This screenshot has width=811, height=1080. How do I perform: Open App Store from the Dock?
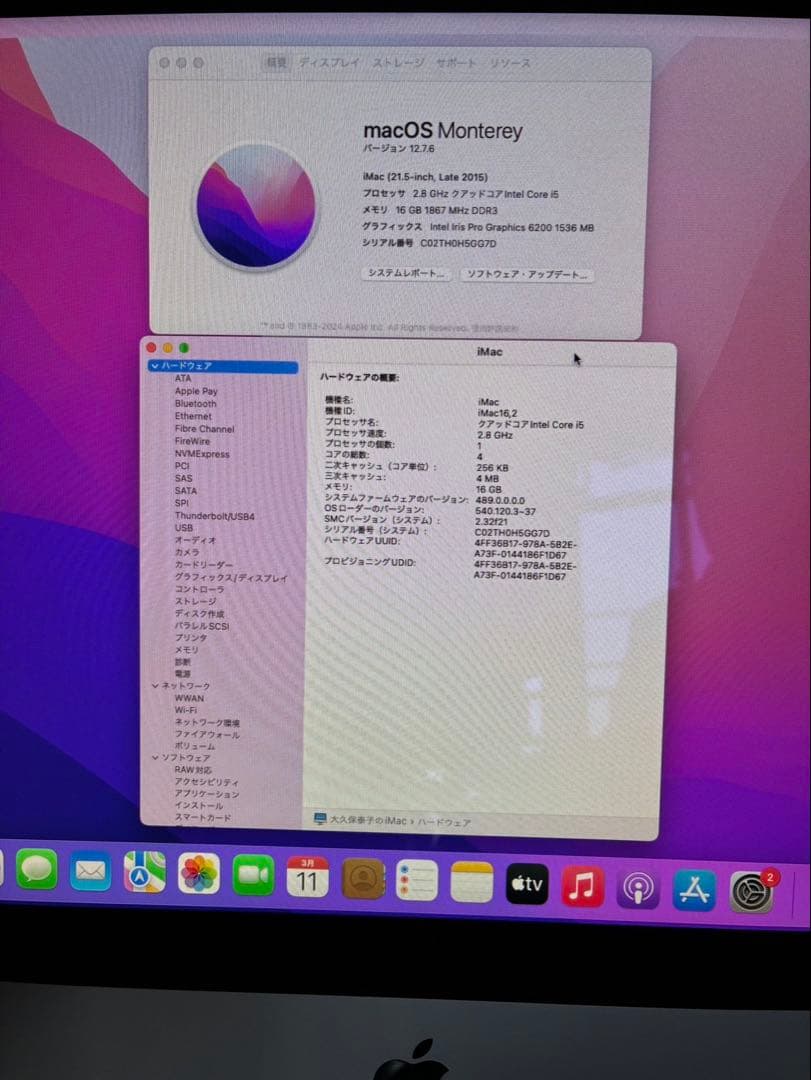coord(694,890)
